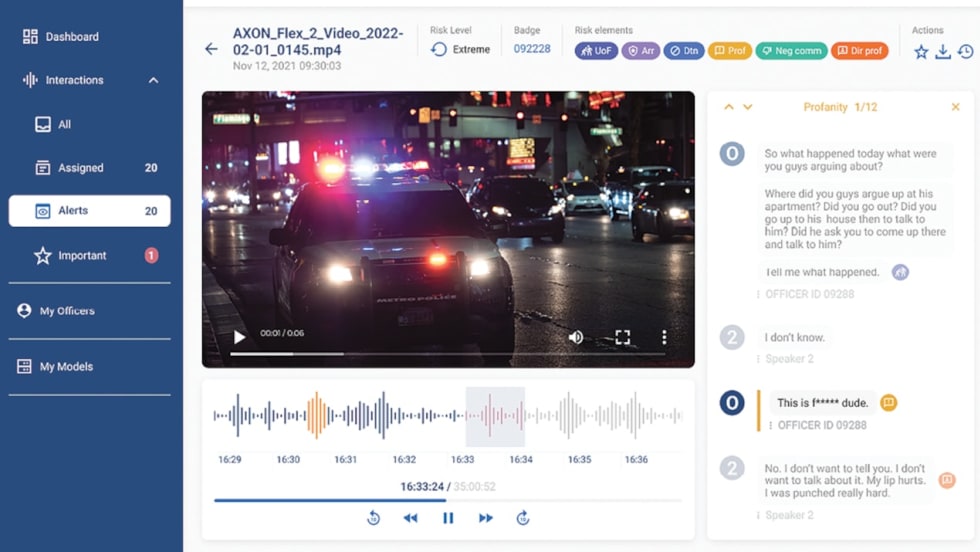Screen dimensions: 980x552
Task: Go to the next Profanity result
Action: (x=747, y=107)
